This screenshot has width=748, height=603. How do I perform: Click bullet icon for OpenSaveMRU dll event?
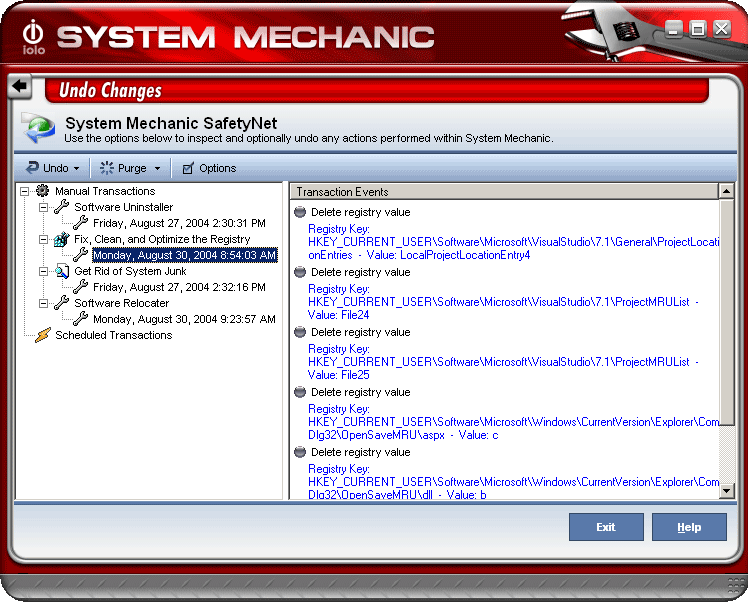(x=300, y=452)
